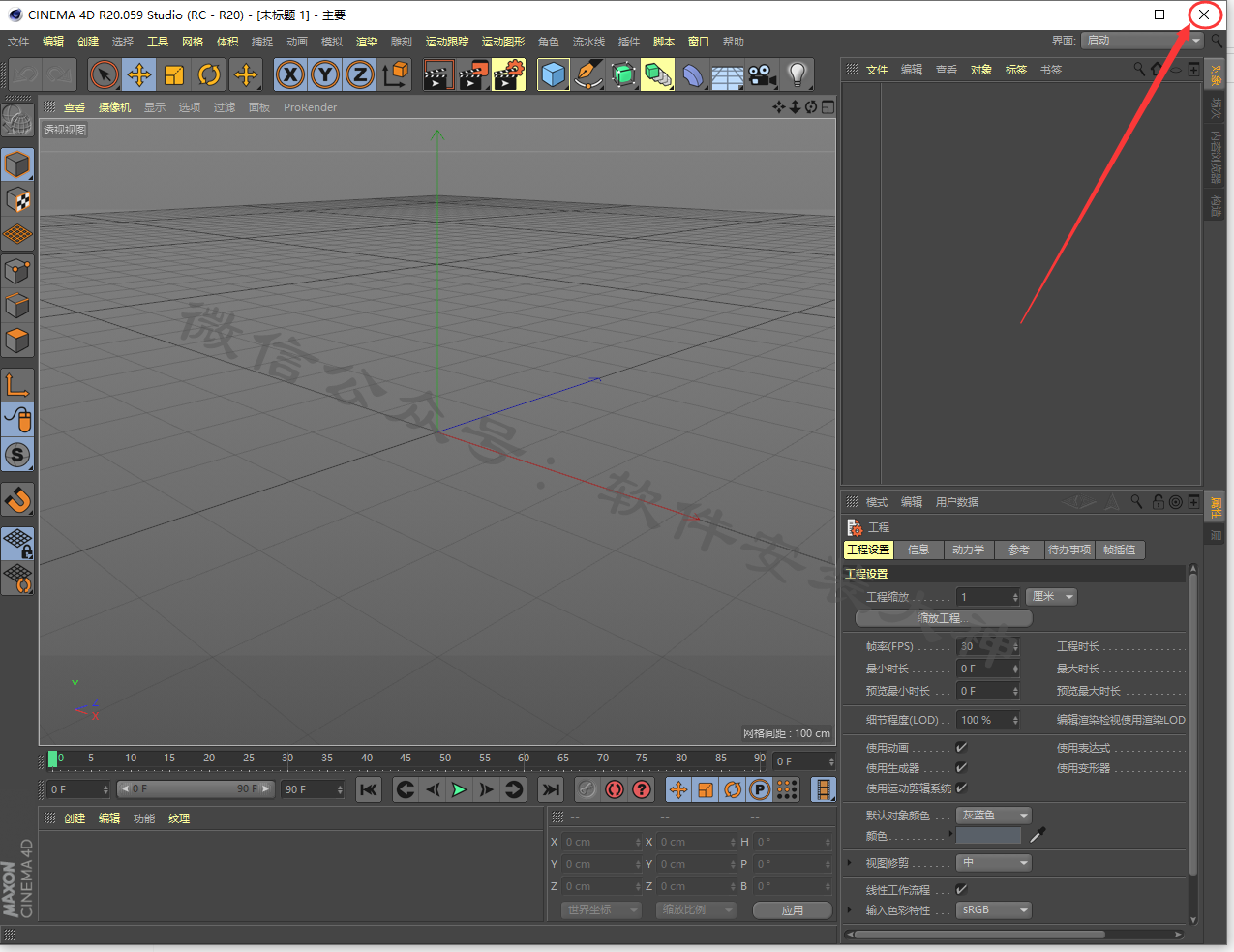Image resolution: width=1234 pixels, height=952 pixels.
Task: Expand the 视图修剪 disclosure triangle
Action: [850, 862]
